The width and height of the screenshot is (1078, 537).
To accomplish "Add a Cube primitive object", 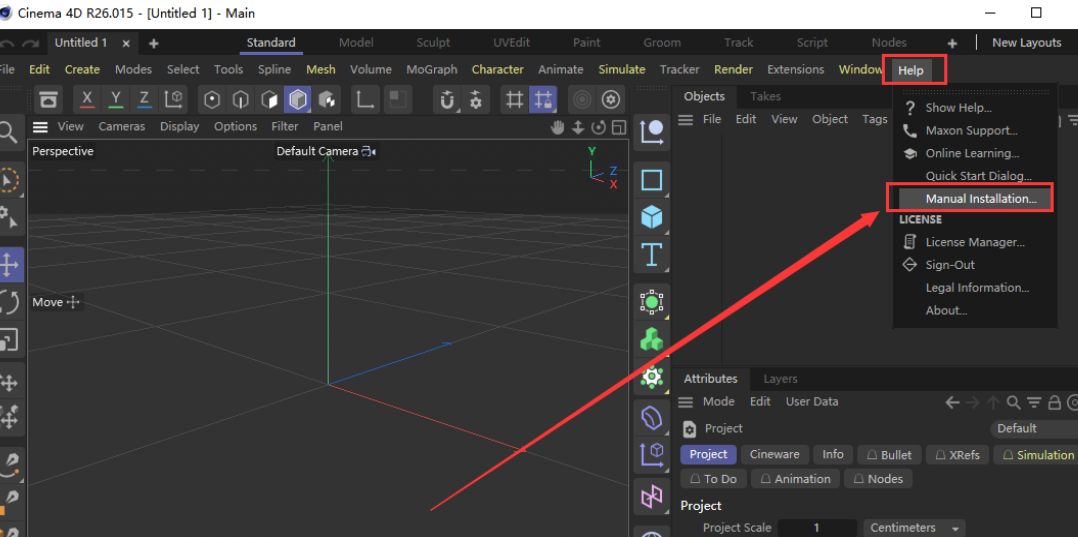I will tap(651, 217).
